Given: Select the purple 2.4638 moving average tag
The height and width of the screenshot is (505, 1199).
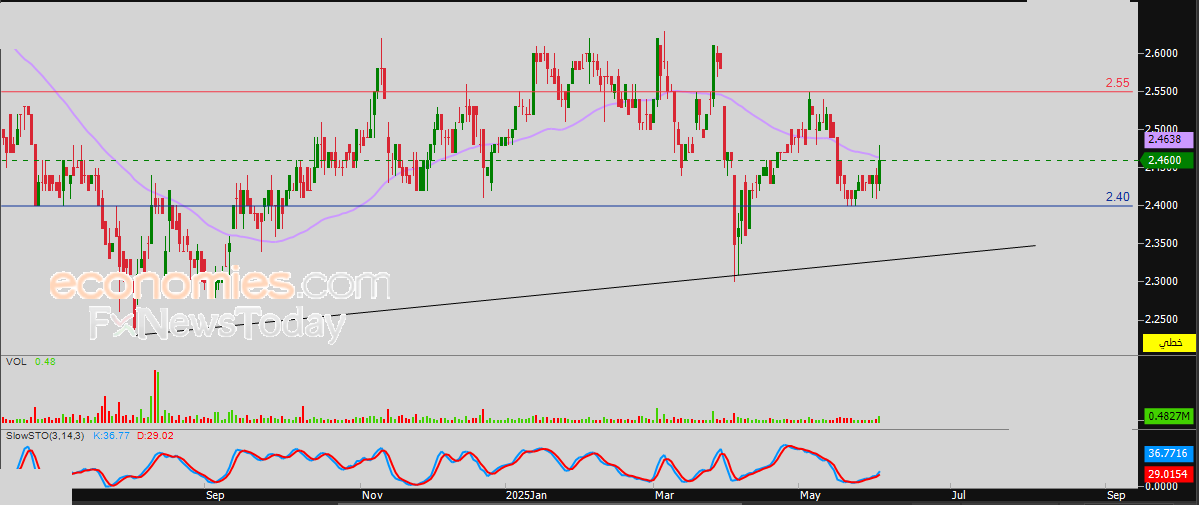Looking at the screenshot, I should [x=1169, y=140].
